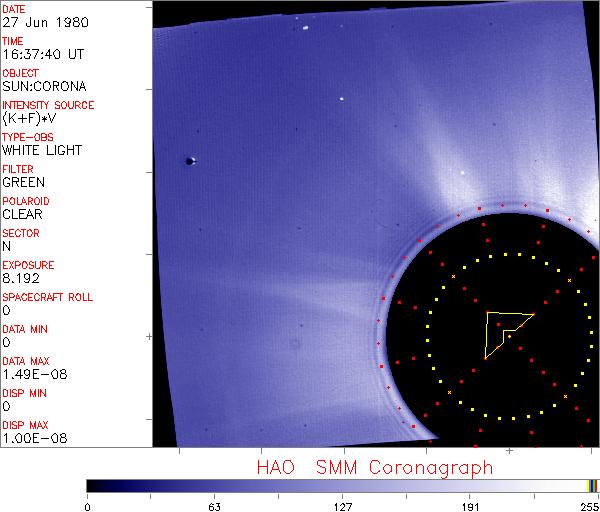Select the exposure value 8.192
600x512 pixels.
pos(21,278)
